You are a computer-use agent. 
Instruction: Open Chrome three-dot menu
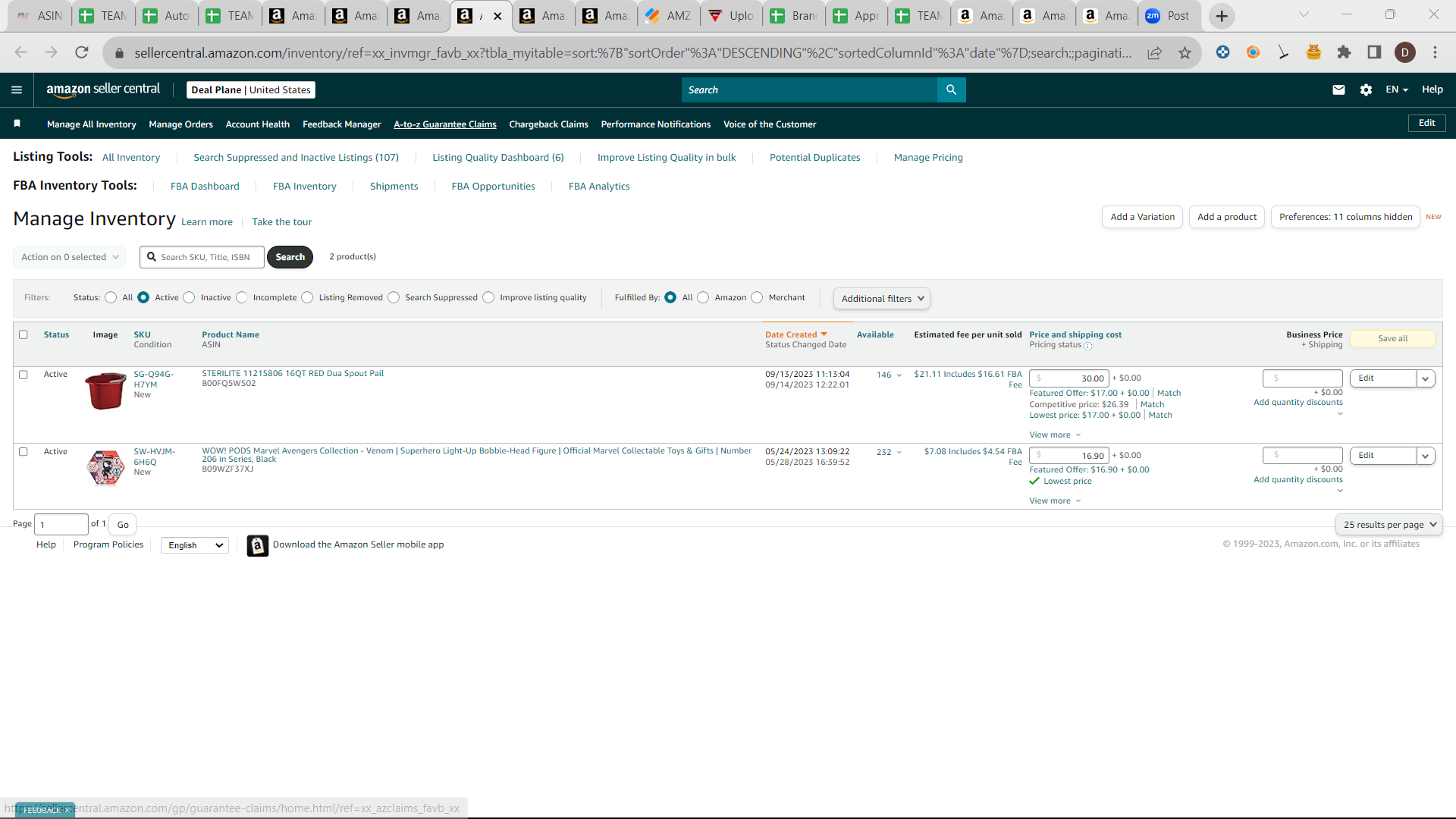point(1435,52)
